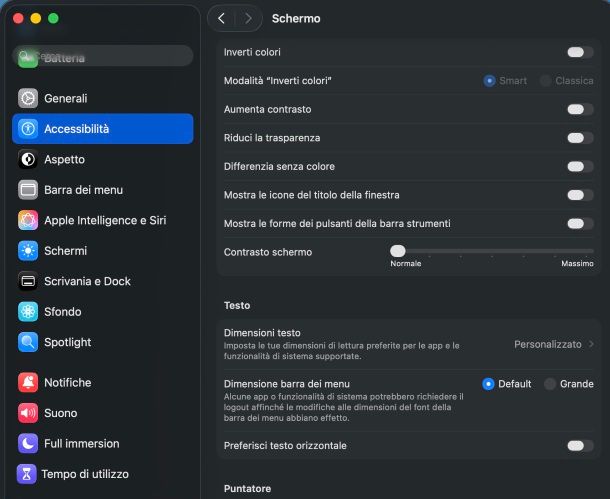Open the Generali settings pane

click(x=102, y=98)
